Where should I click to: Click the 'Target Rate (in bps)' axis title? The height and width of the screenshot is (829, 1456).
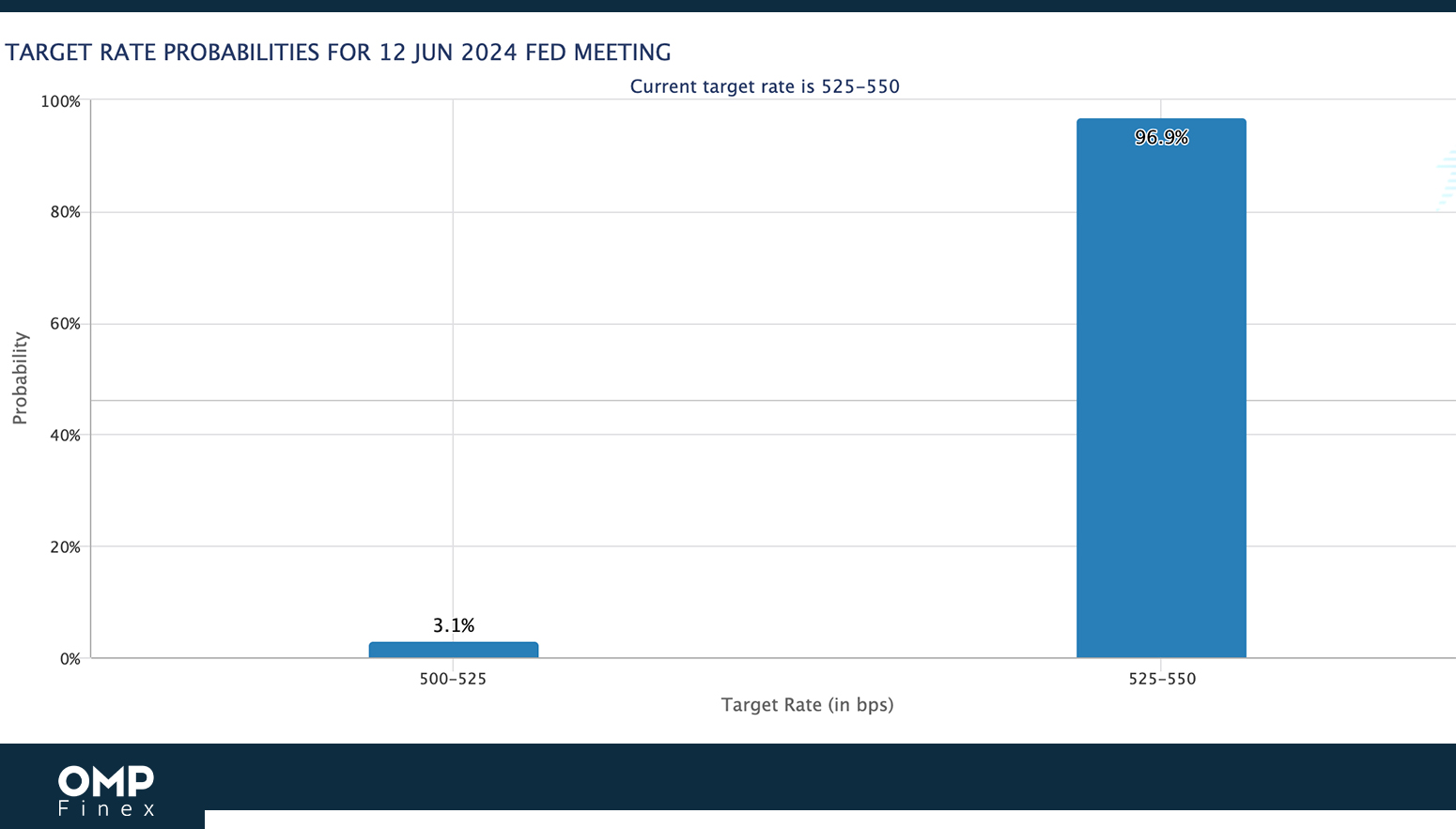(807, 704)
